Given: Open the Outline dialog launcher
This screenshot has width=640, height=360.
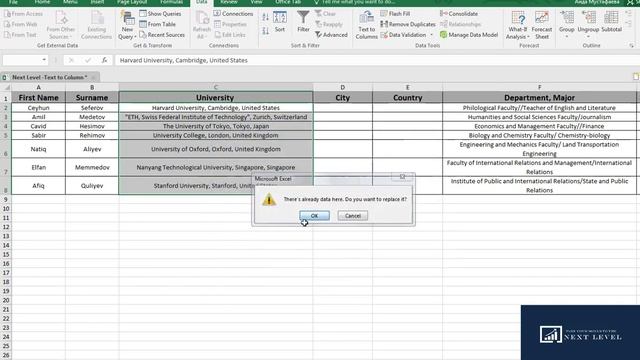Looking at the screenshot, I should 631,46.
